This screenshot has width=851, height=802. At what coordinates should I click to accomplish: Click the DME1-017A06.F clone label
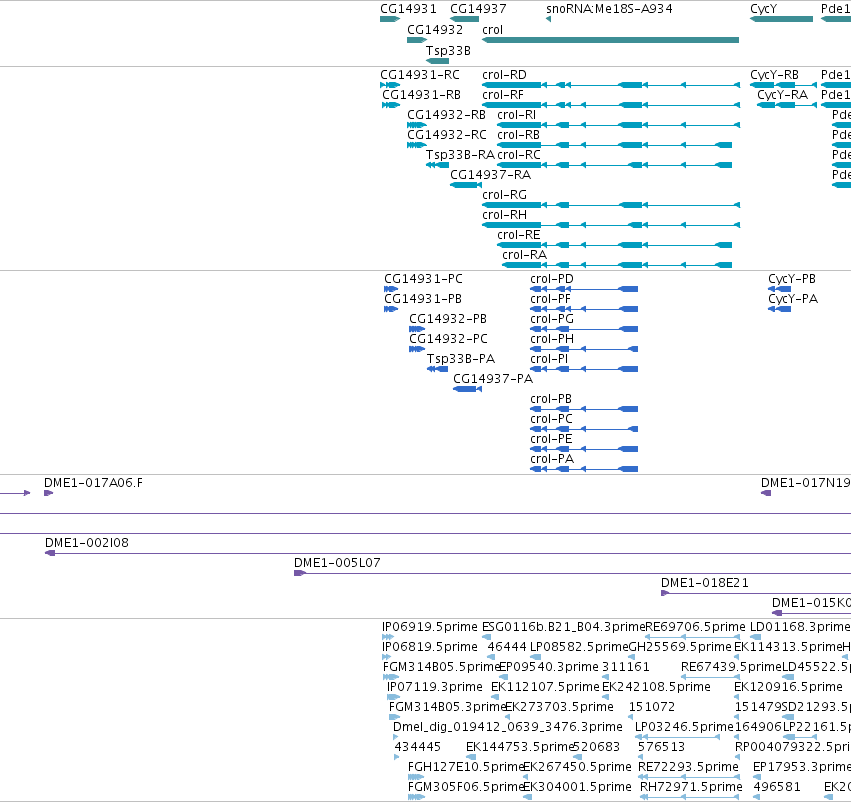point(93,483)
